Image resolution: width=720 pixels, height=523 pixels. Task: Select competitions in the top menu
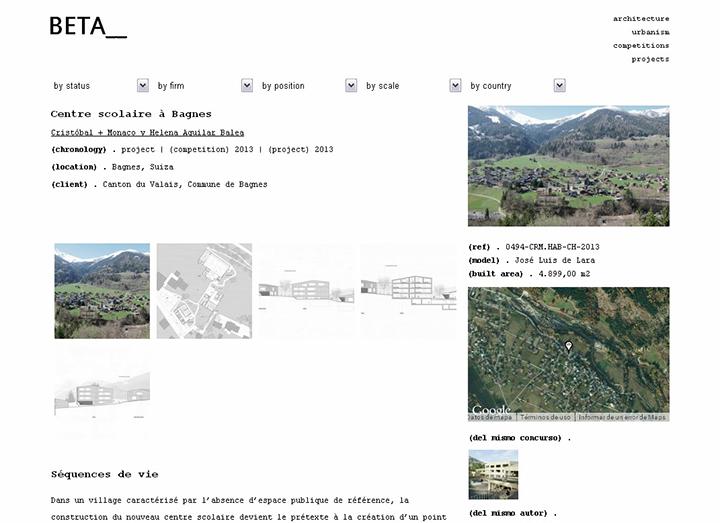tap(641, 45)
